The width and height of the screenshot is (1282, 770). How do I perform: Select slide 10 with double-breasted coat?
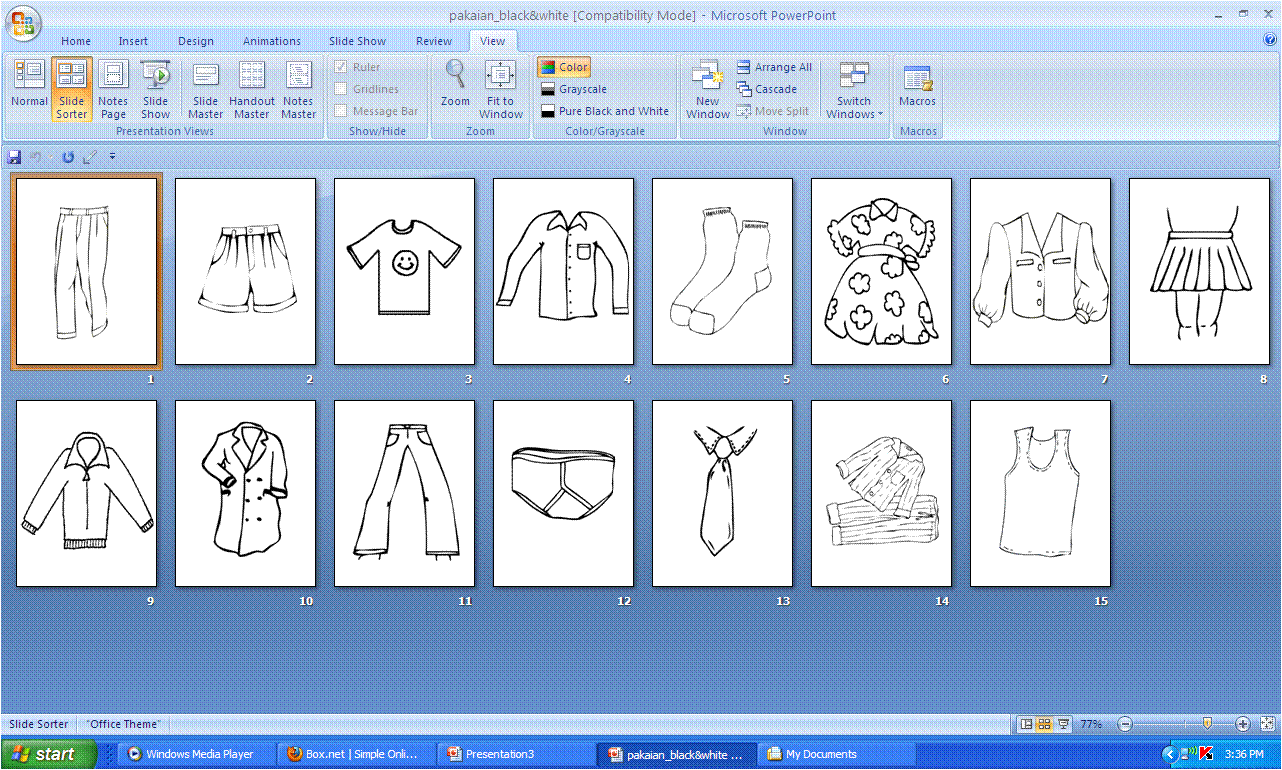click(245, 493)
